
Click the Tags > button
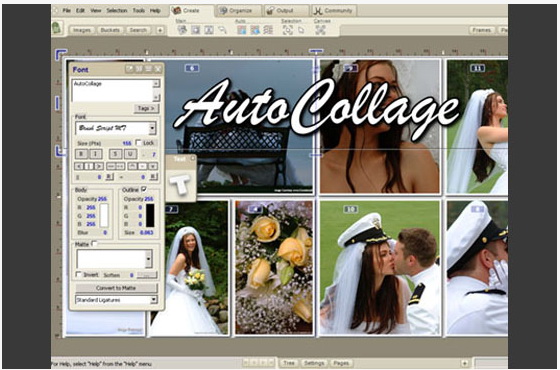pyautogui.click(x=146, y=108)
